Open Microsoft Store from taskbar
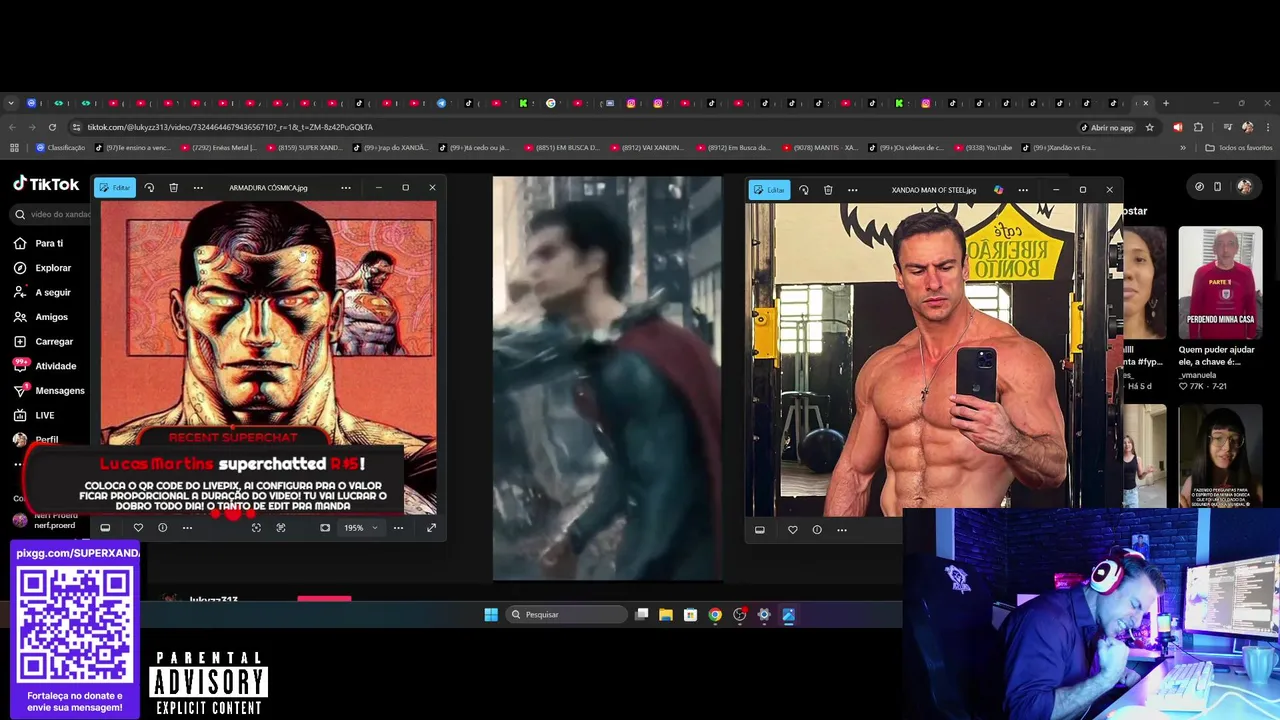The width and height of the screenshot is (1280, 720). point(690,615)
